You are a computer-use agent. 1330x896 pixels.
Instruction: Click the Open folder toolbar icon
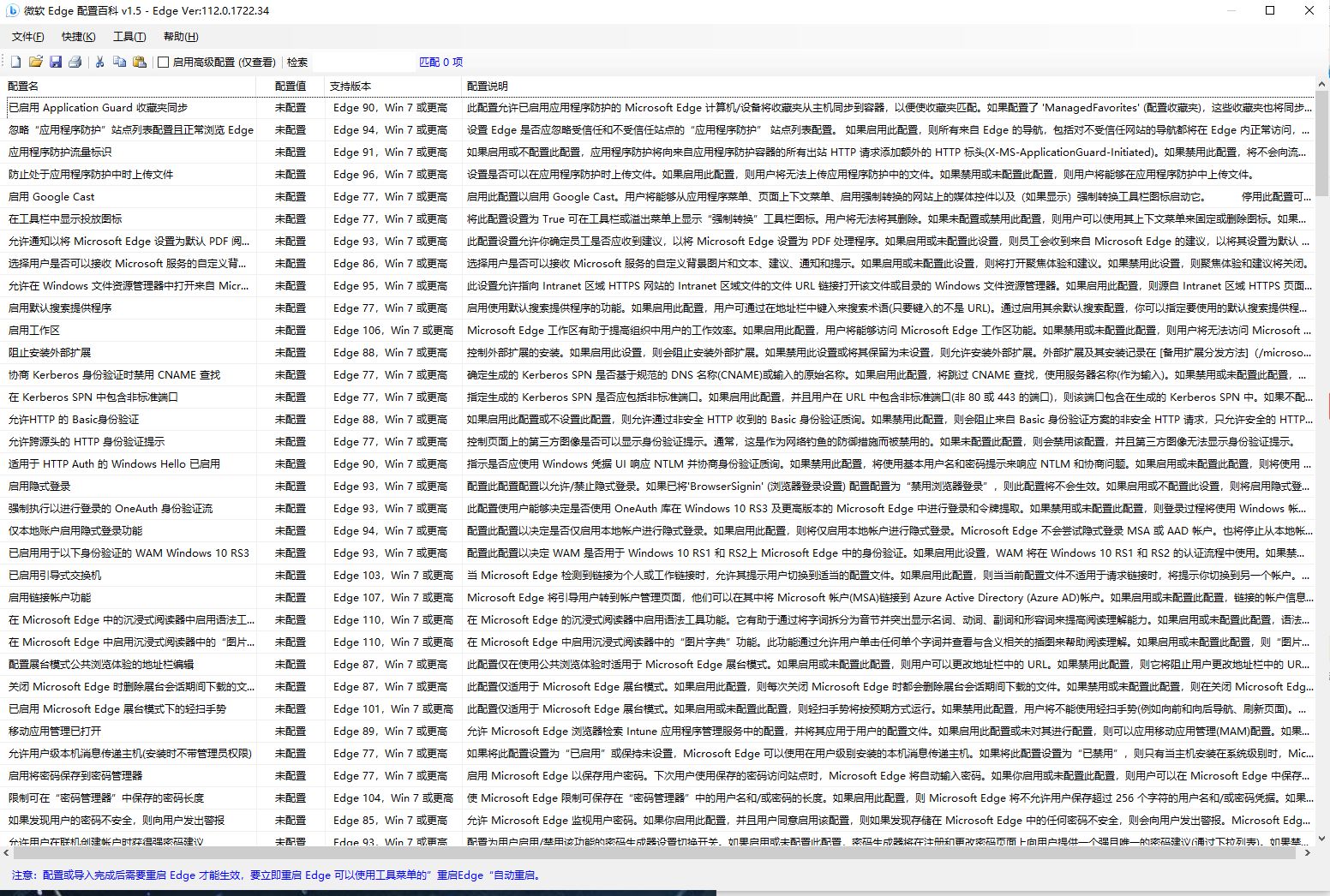click(x=36, y=62)
